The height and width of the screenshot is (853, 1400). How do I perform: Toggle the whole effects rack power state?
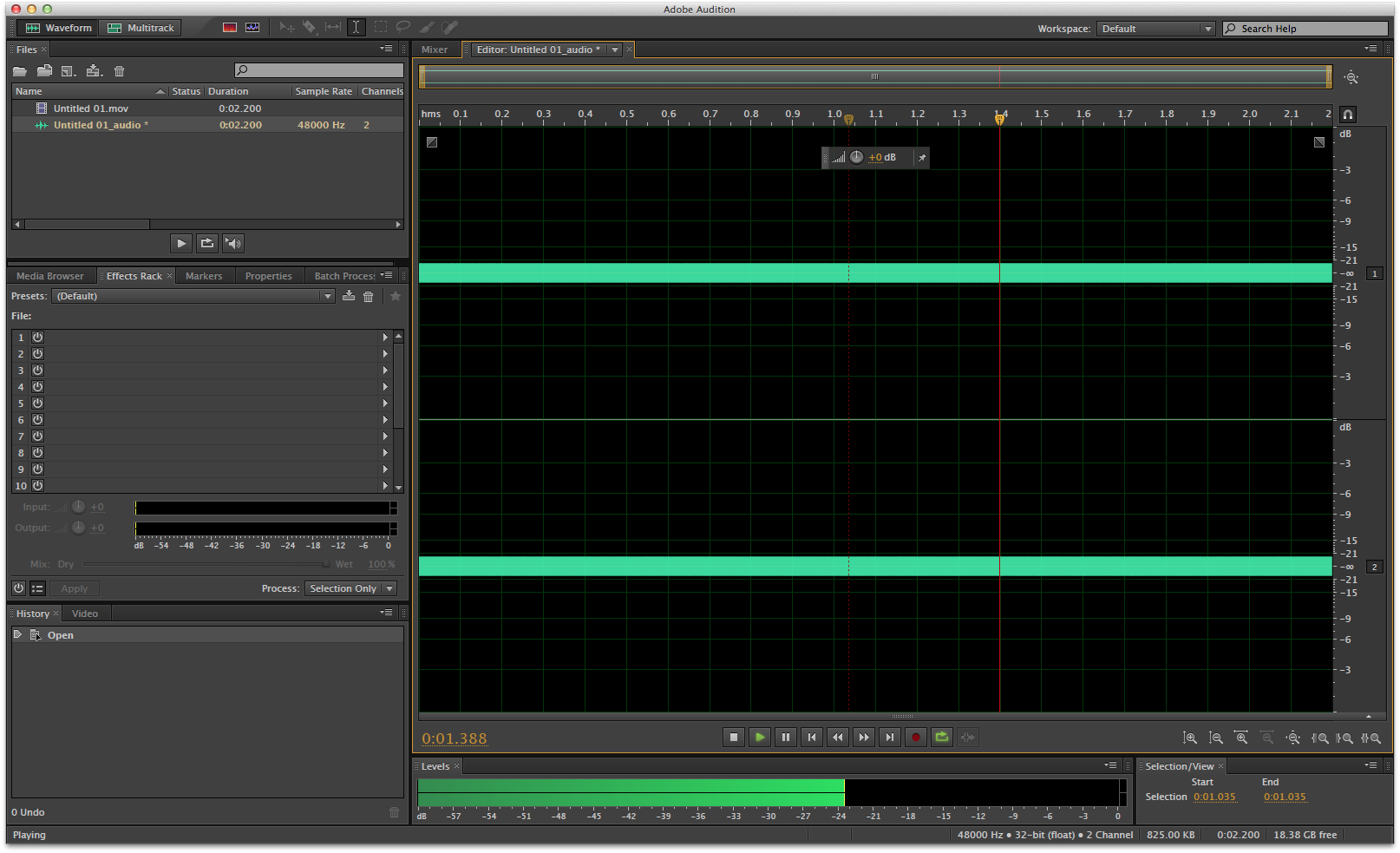(19, 588)
